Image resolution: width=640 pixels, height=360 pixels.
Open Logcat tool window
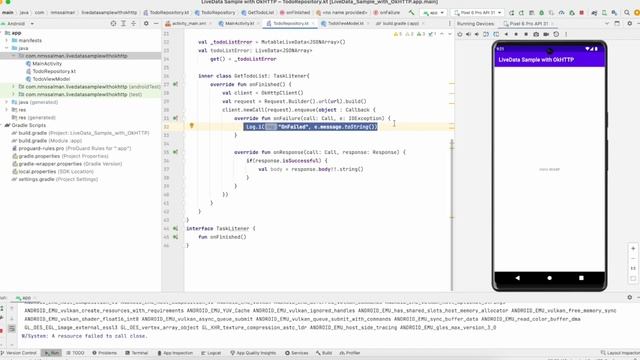(x=211, y=353)
